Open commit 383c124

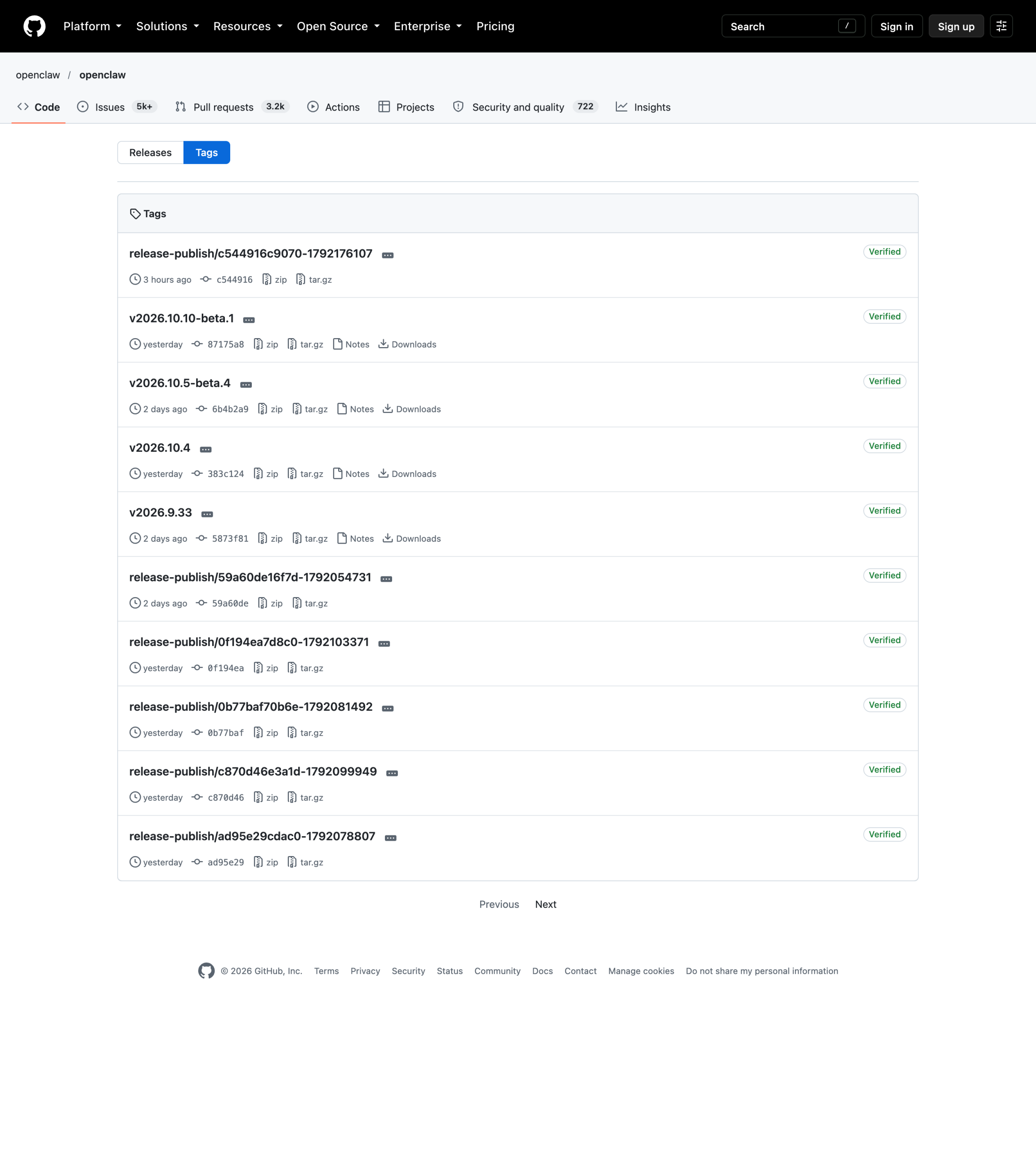(218, 473)
